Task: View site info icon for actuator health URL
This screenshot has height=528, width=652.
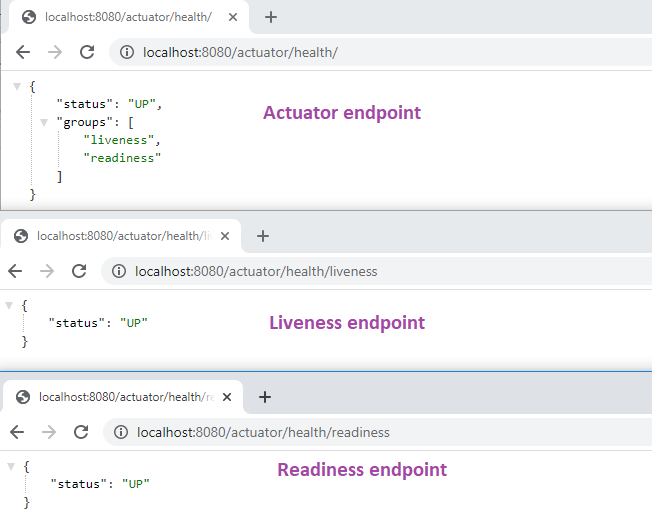Action: (x=127, y=52)
